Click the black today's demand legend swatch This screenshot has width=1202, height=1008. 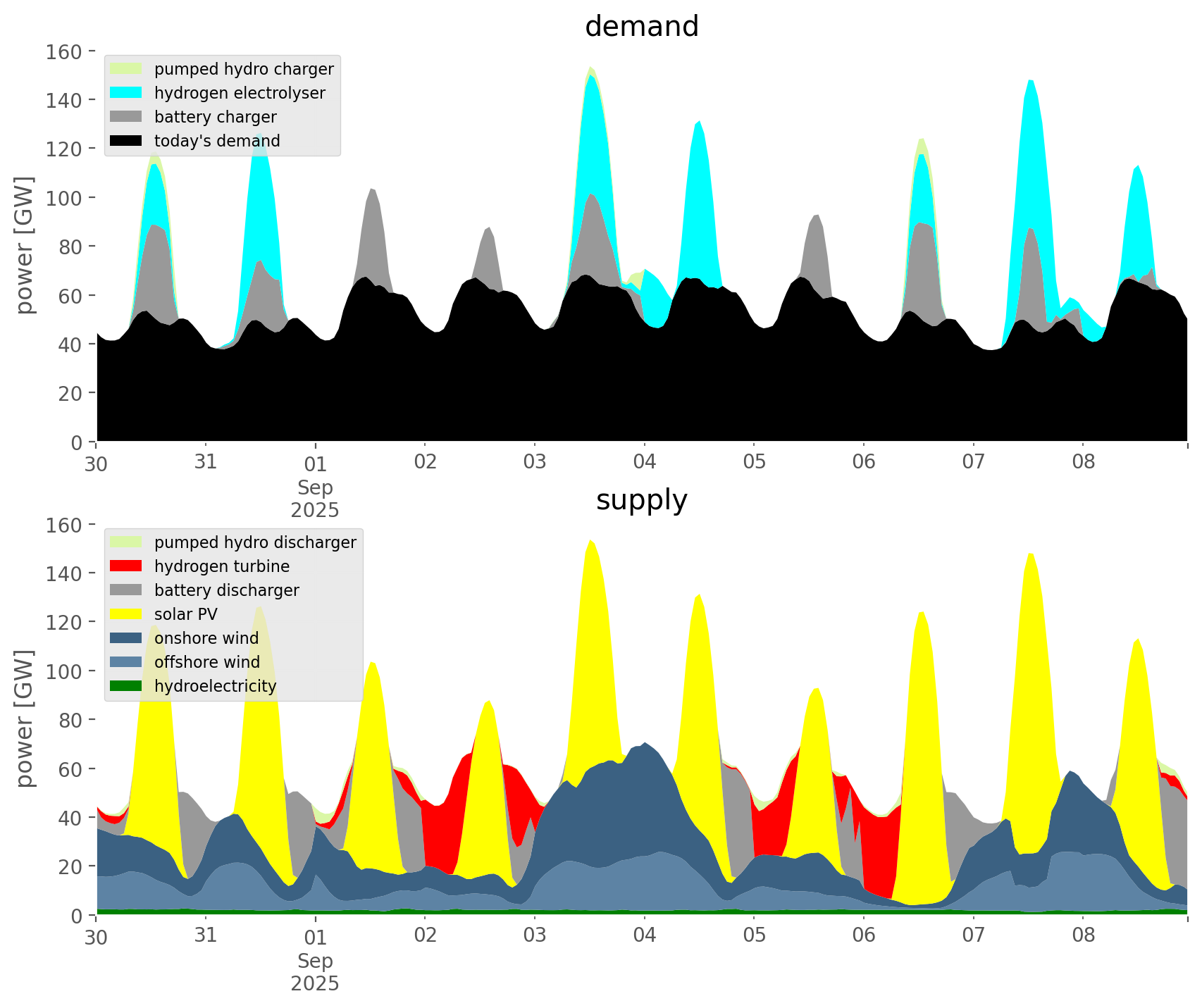pyautogui.click(x=126, y=141)
